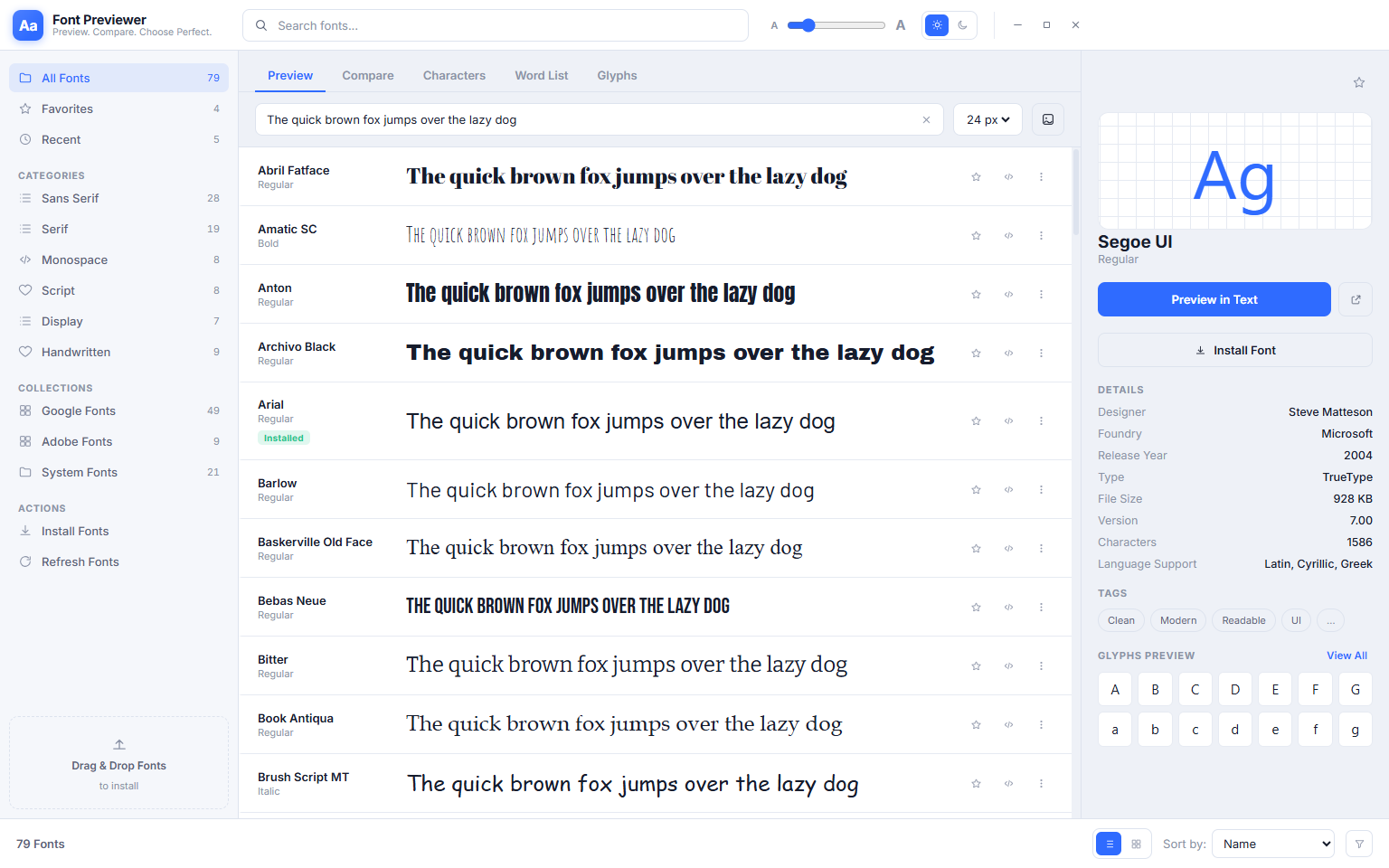The width and height of the screenshot is (1389, 868).
Task: Click the preview text input field
Action: (x=600, y=119)
